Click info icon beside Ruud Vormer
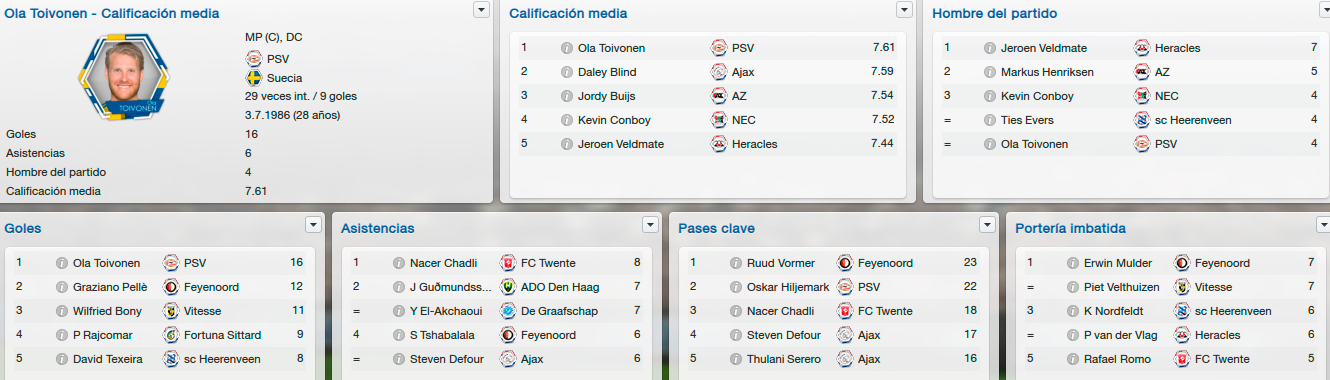Image resolution: width=1330 pixels, height=380 pixels. pos(736,263)
